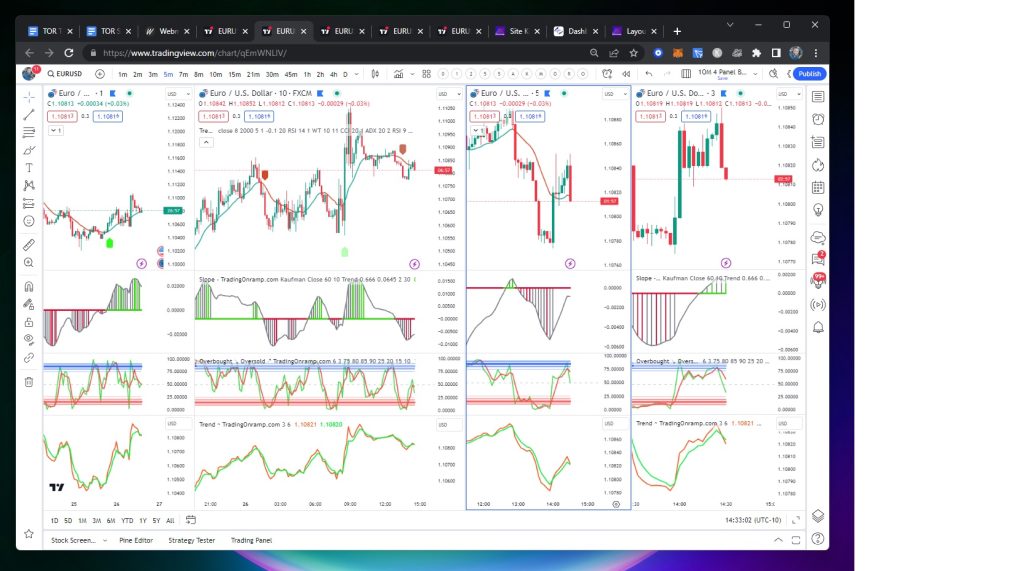Screen dimensions: 1024x571
Task: Select the Text annotation tool
Action: tap(28, 167)
